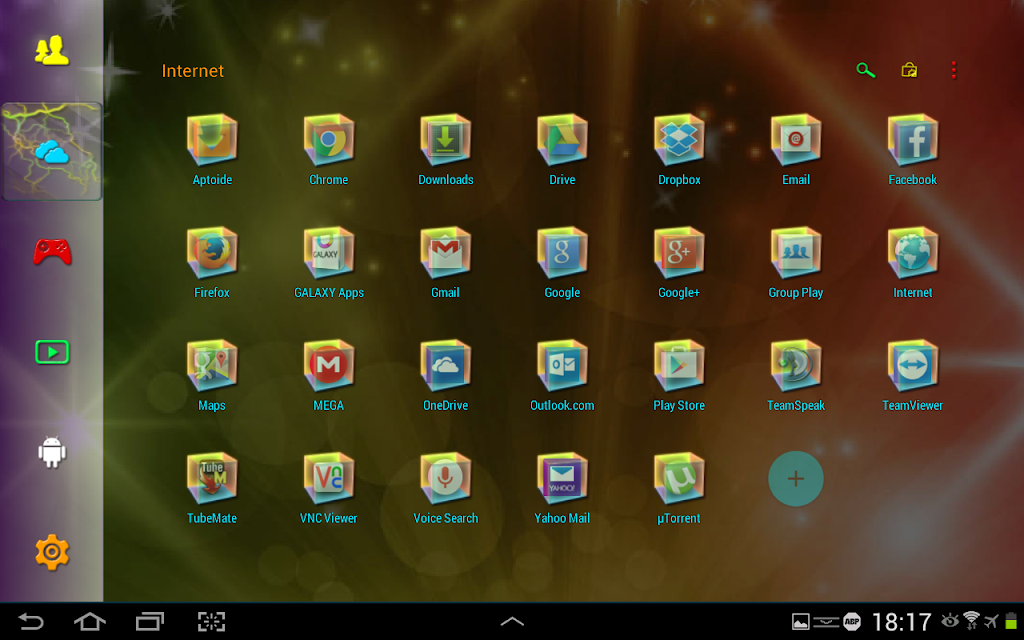1024x640 pixels.
Task: Open Google Drive
Action: coord(562,140)
